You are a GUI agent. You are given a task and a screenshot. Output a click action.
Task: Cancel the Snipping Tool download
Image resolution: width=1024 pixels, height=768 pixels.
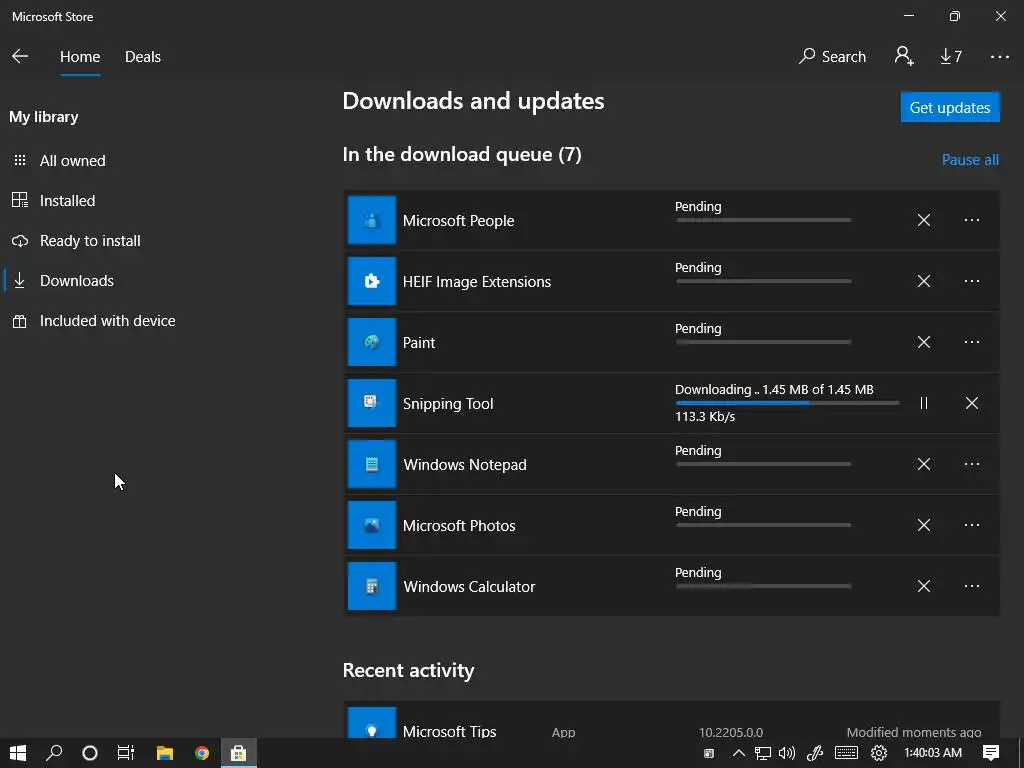(972, 403)
